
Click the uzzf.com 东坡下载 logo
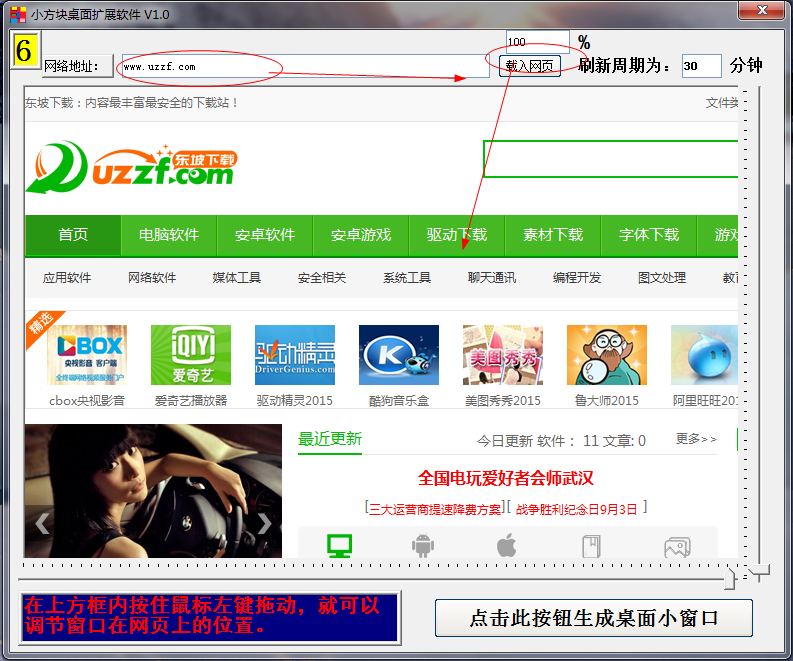tap(131, 168)
